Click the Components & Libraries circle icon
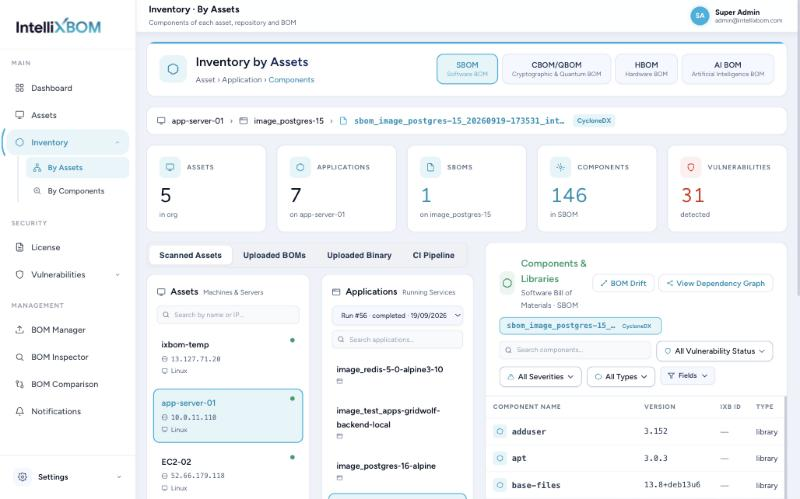This screenshot has width=800, height=499. pyautogui.click(x=507, y=283)
